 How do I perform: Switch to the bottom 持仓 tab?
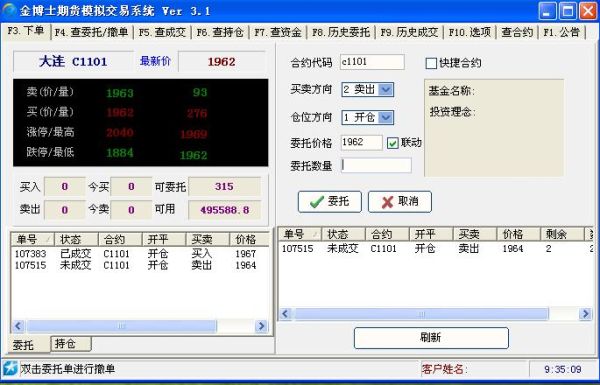[71, 344]
